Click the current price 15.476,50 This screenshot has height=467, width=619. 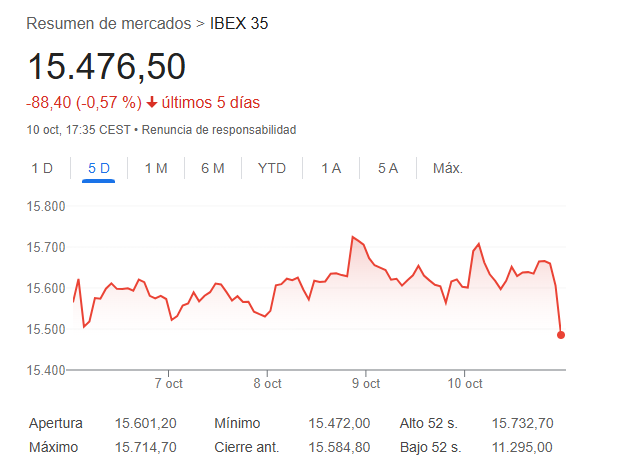coord(106,66)
